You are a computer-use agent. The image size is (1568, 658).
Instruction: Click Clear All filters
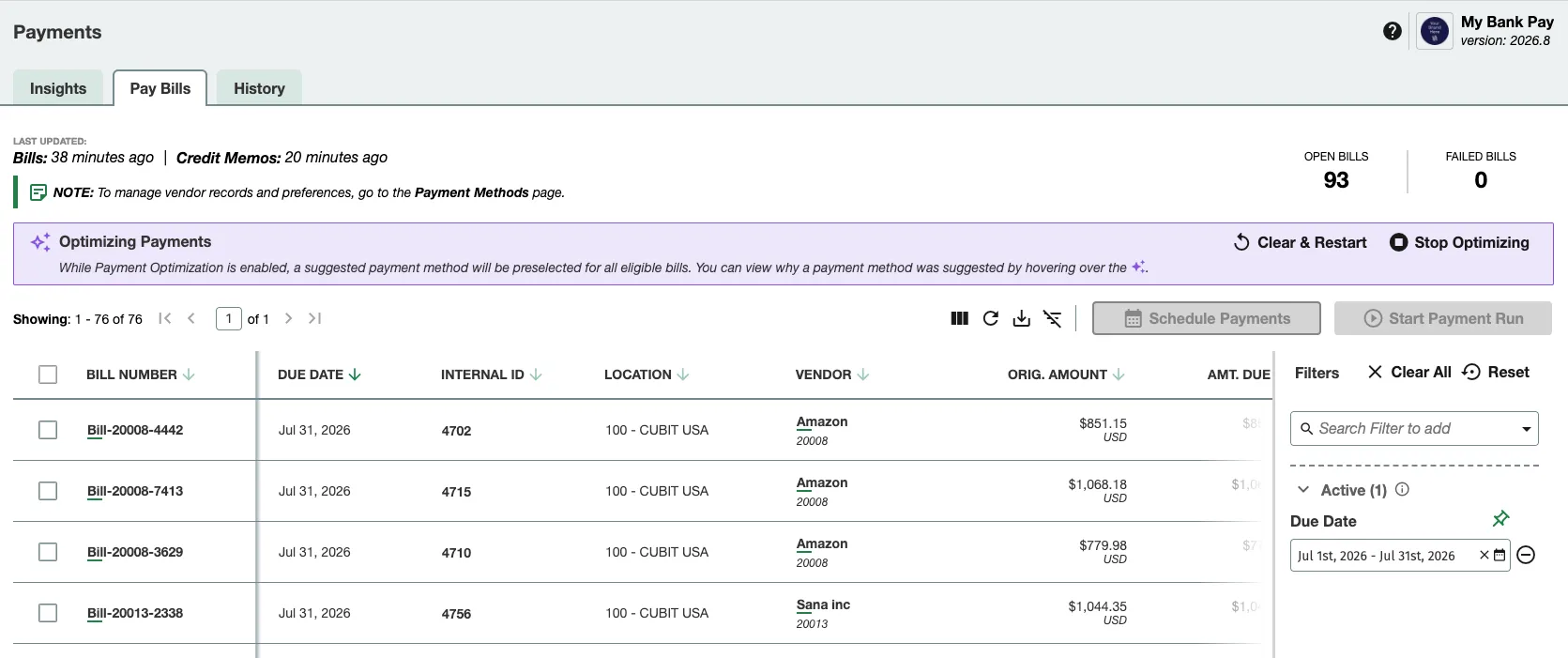(1409, 372)
